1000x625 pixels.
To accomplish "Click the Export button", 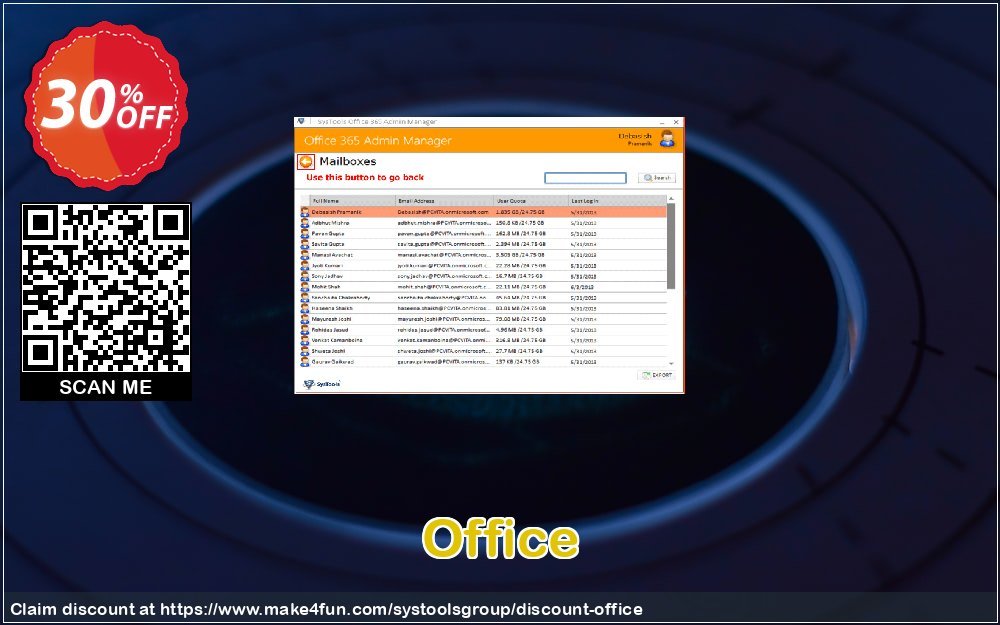I will 656,375.
